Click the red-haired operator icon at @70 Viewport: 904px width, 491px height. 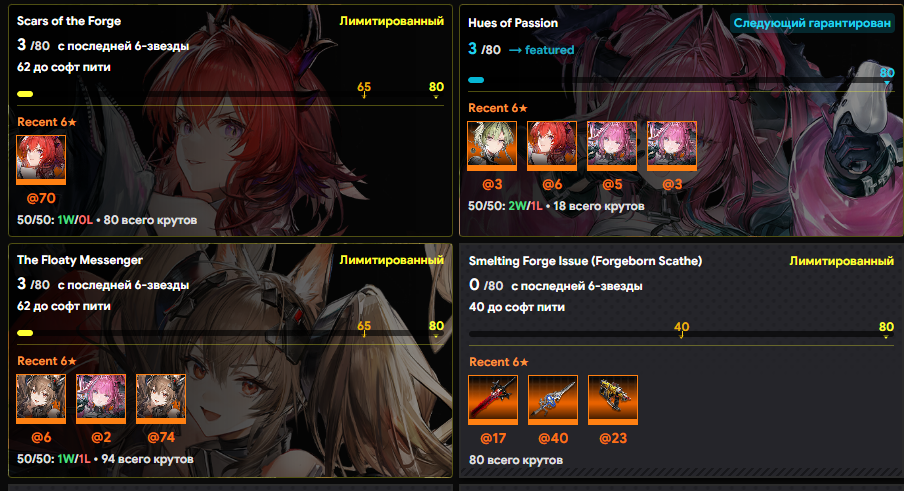click(41, 160)
